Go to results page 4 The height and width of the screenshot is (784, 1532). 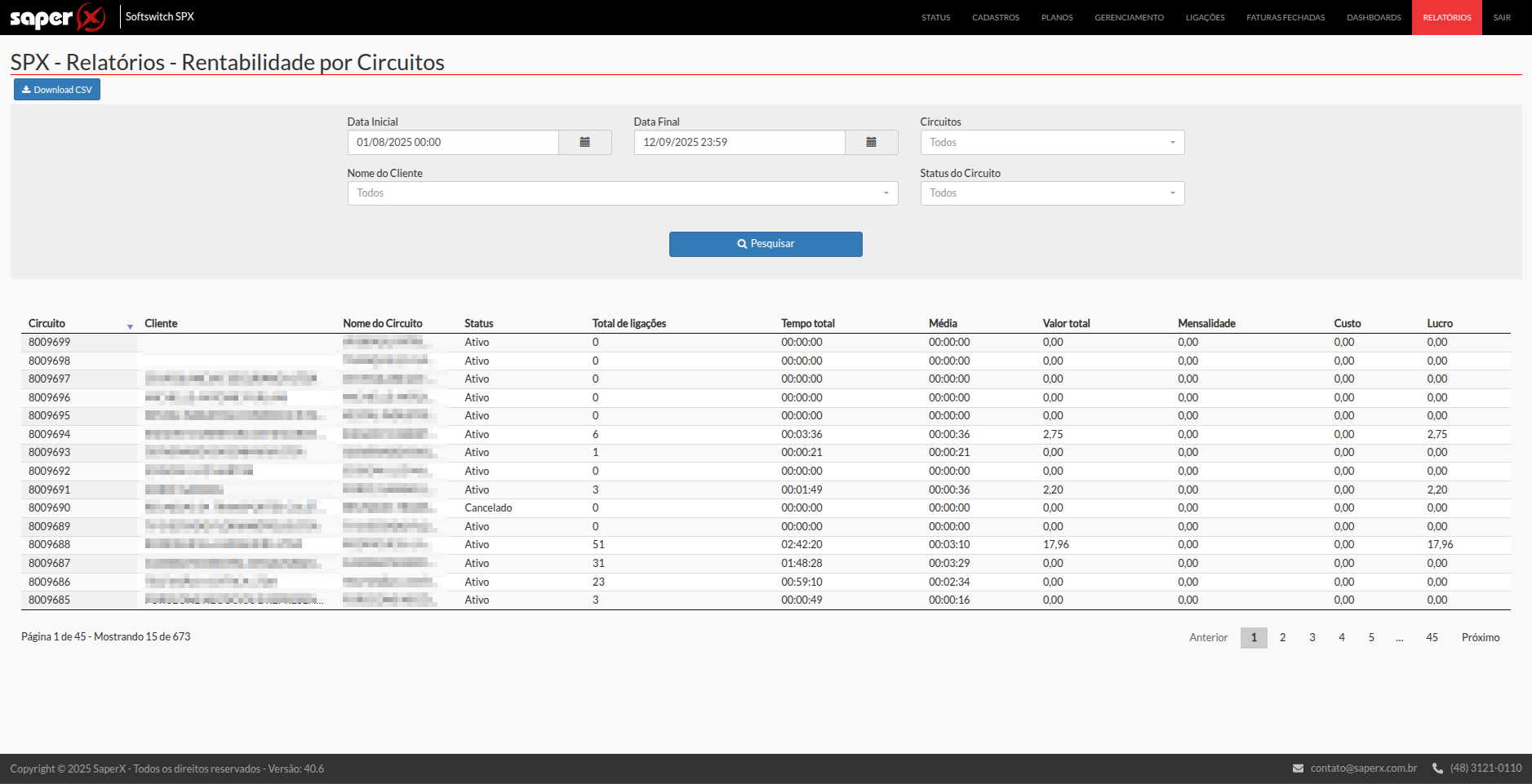[1342, 637]
